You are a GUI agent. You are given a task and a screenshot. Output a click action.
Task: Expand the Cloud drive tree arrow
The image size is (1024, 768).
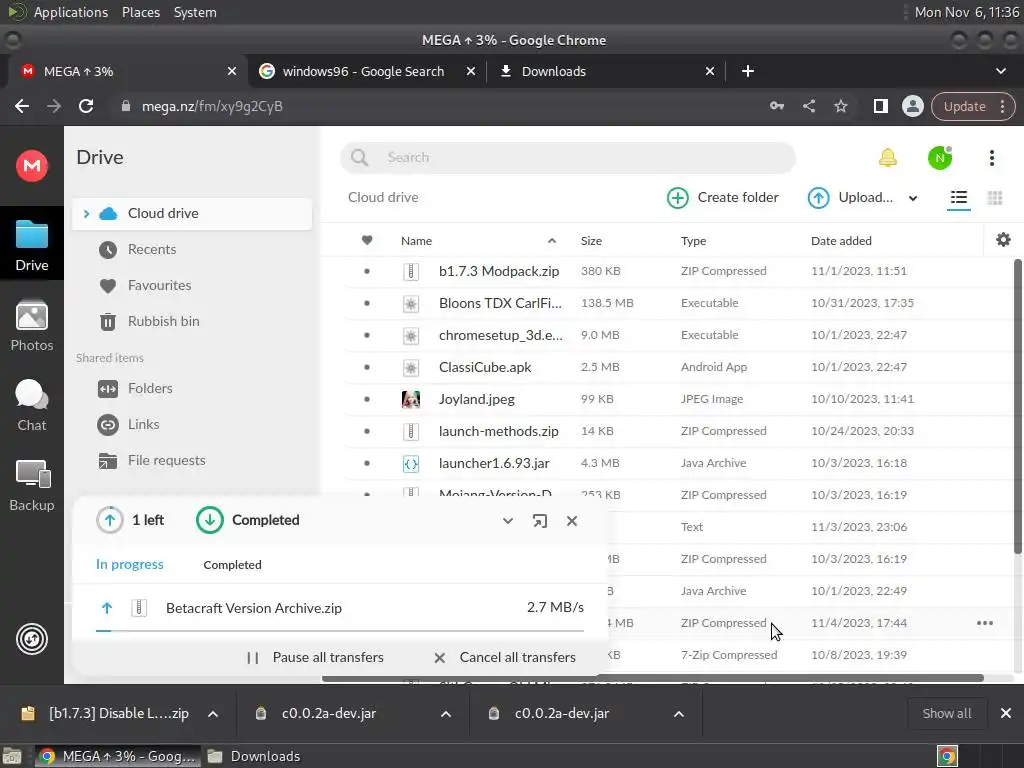coord(86,214)
